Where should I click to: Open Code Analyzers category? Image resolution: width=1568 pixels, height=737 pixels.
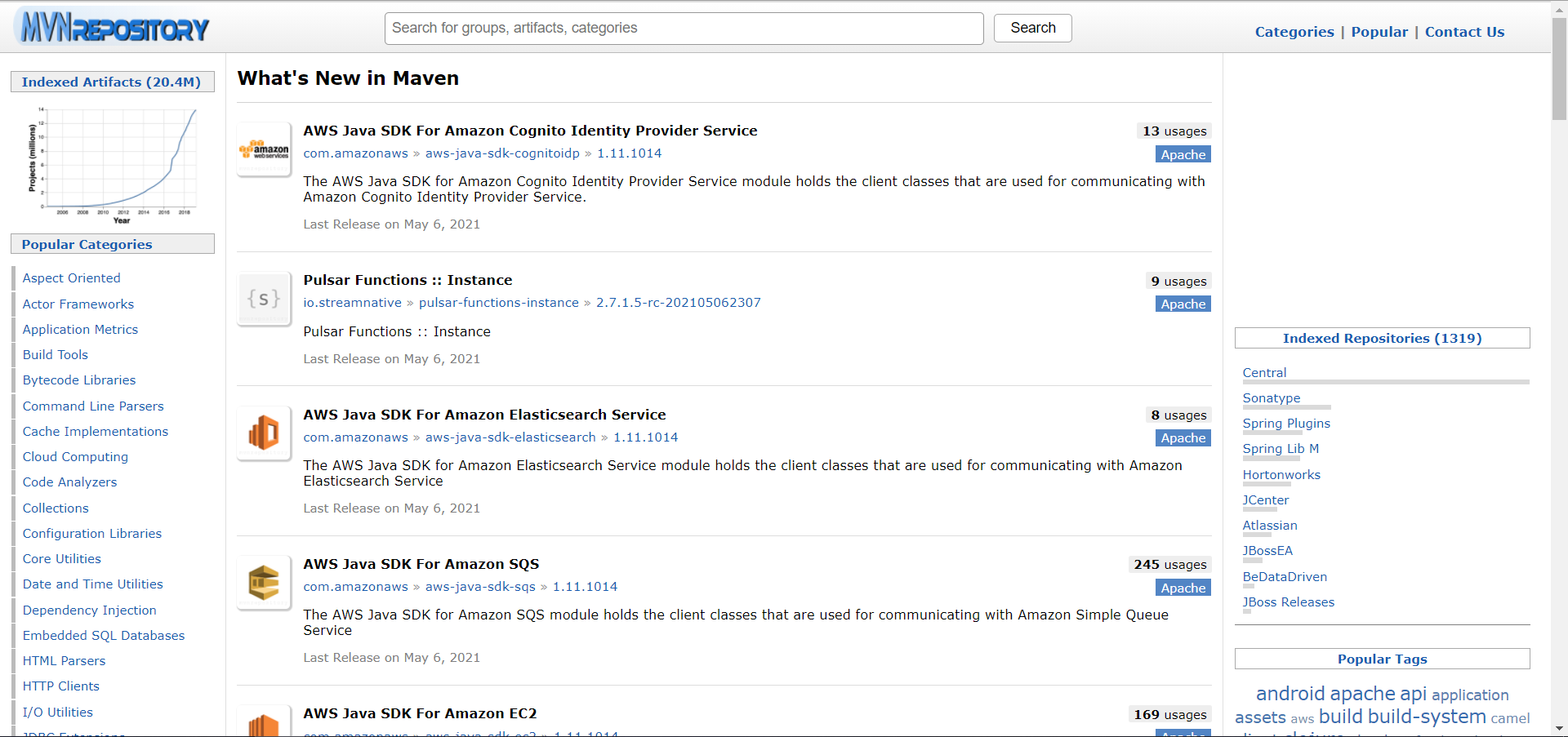point(69,482)
